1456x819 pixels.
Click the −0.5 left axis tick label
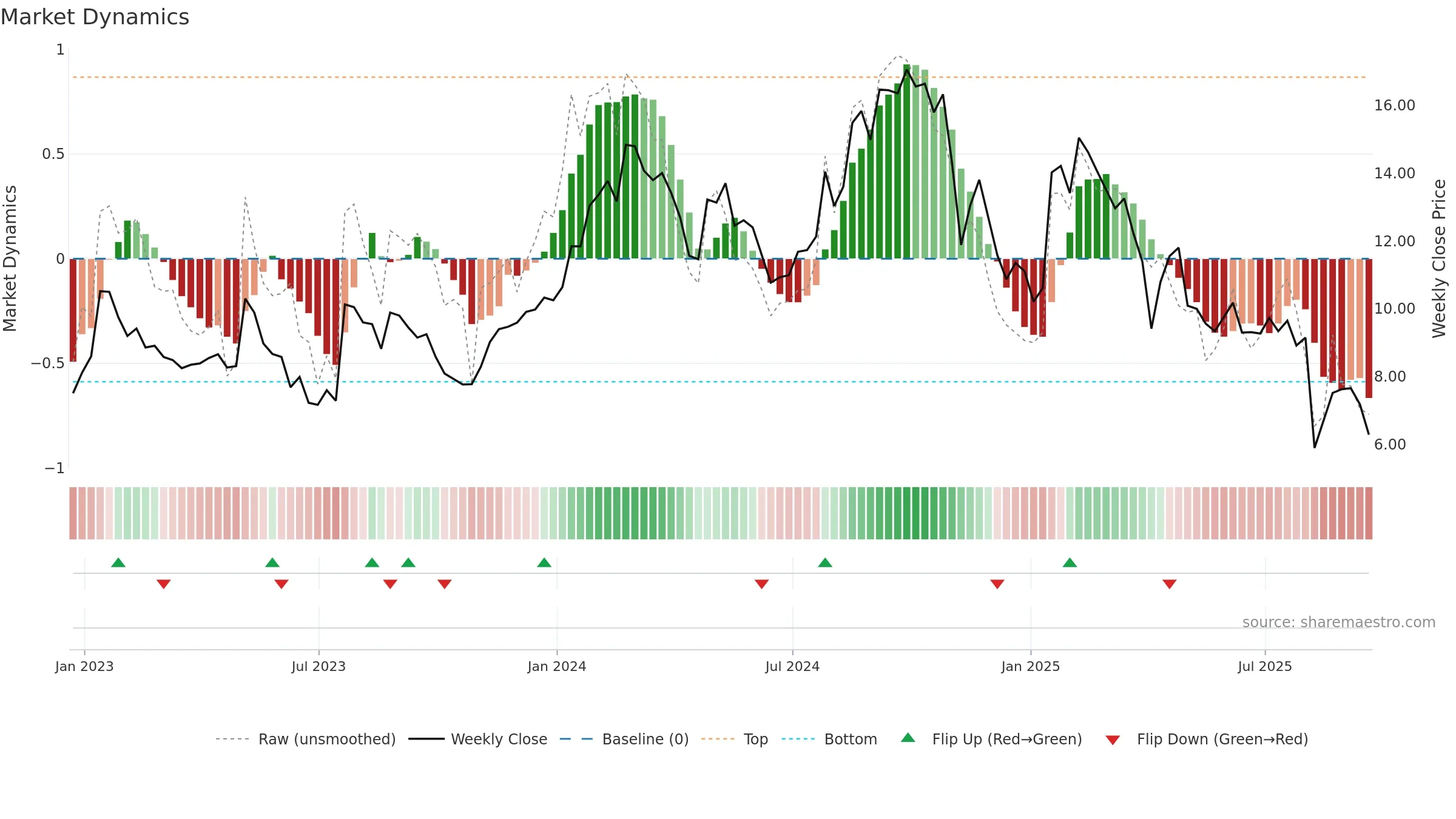(x=48, y=363)
